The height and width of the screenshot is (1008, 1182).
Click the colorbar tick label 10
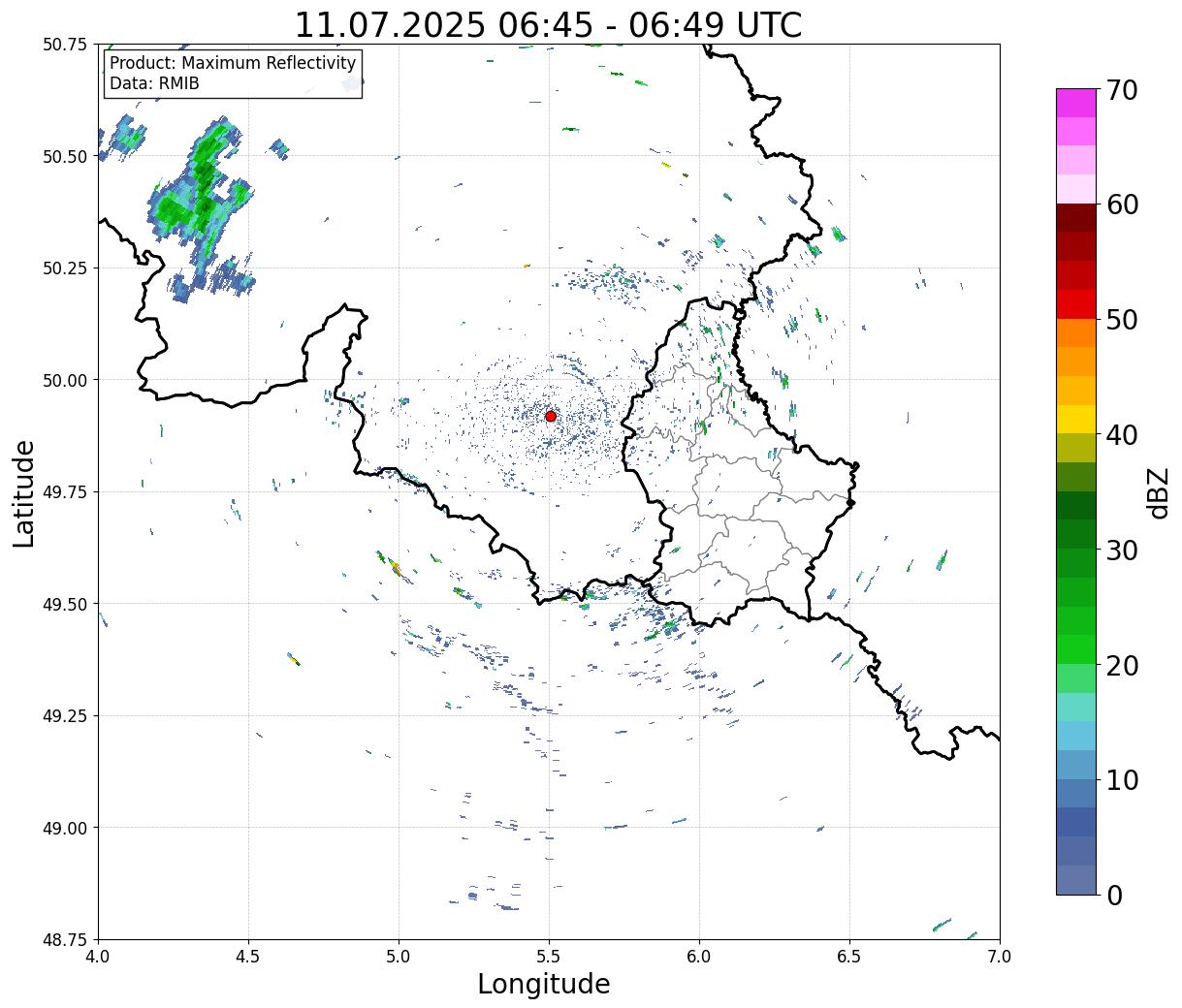point(1122,780)
